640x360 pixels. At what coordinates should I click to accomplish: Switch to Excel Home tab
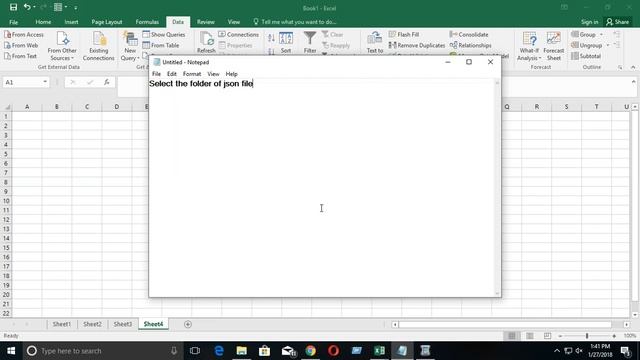(43, 22)
